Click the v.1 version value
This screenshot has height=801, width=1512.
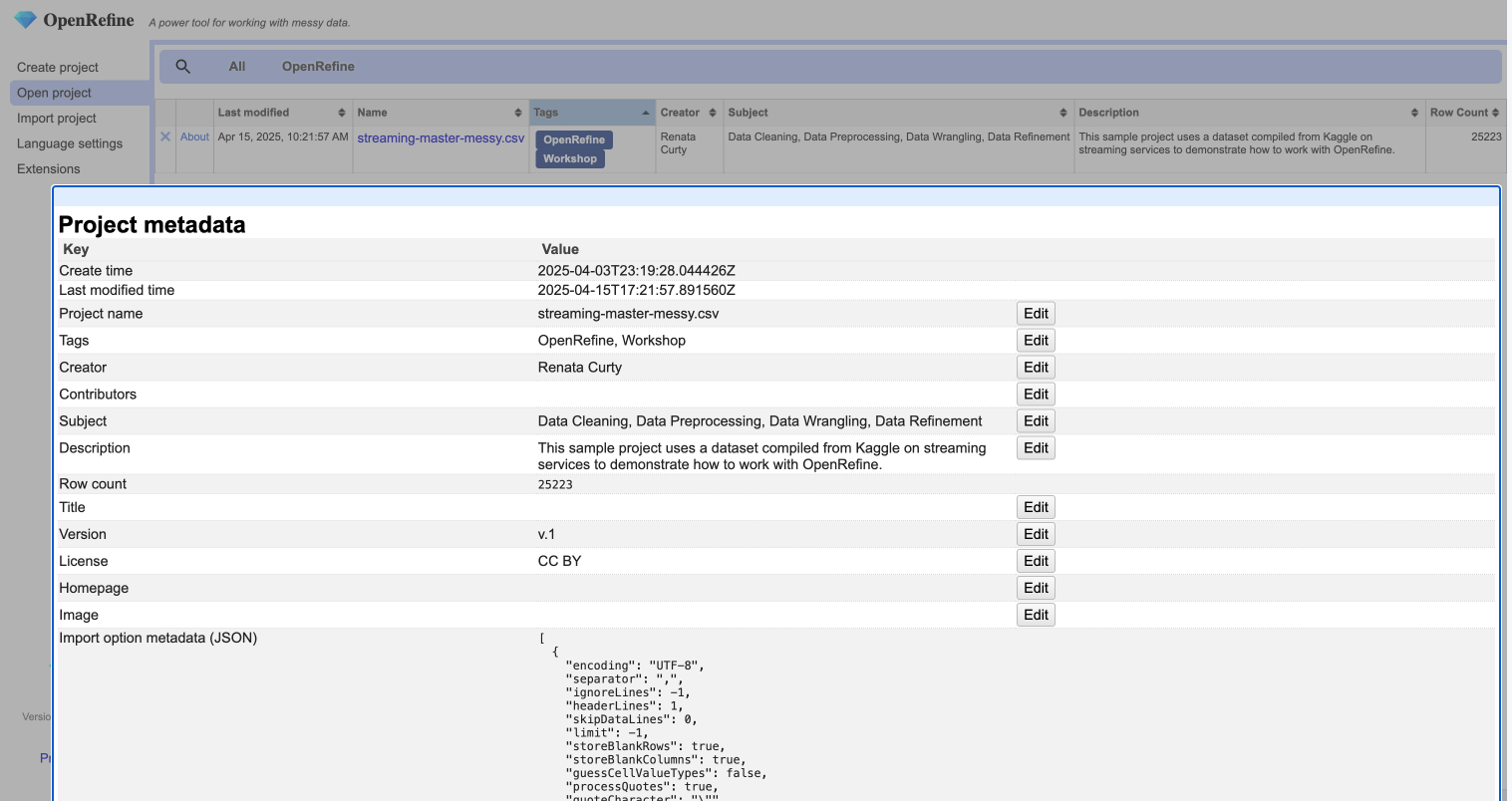tap(546, 534)
